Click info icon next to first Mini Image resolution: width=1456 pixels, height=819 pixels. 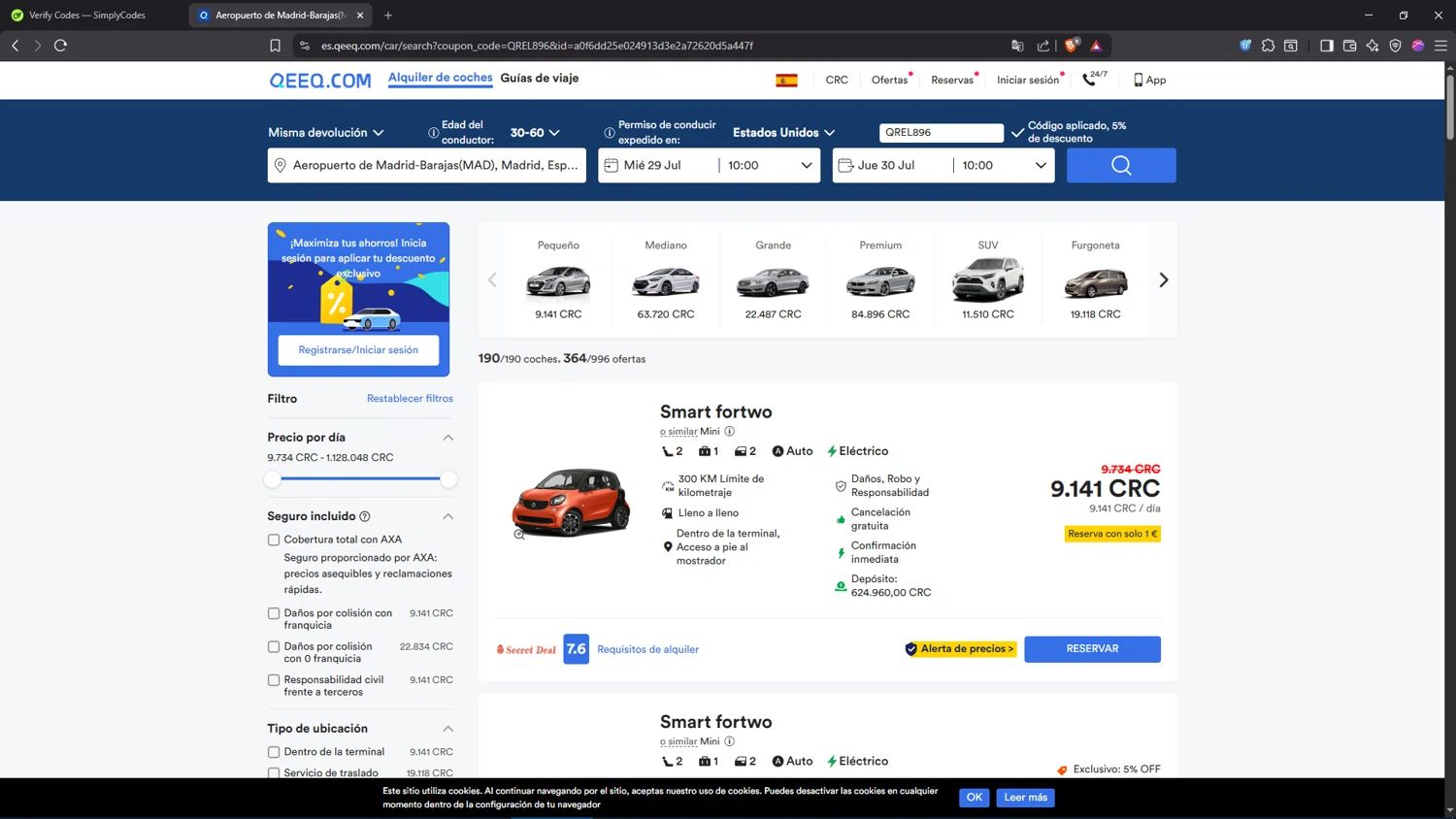pyautogui.click(x=730, y=431)
